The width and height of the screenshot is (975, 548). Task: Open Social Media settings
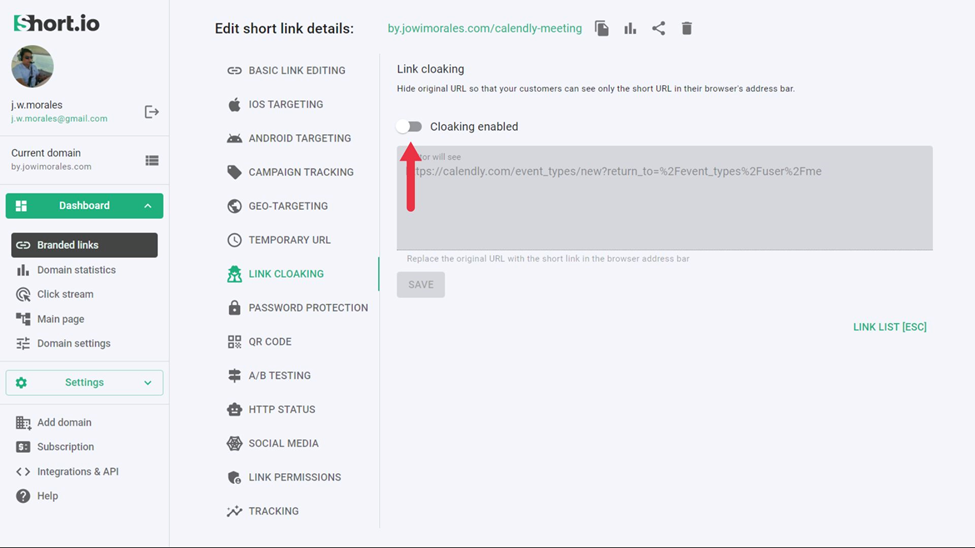pyautogui.click(x=272, y=444)
